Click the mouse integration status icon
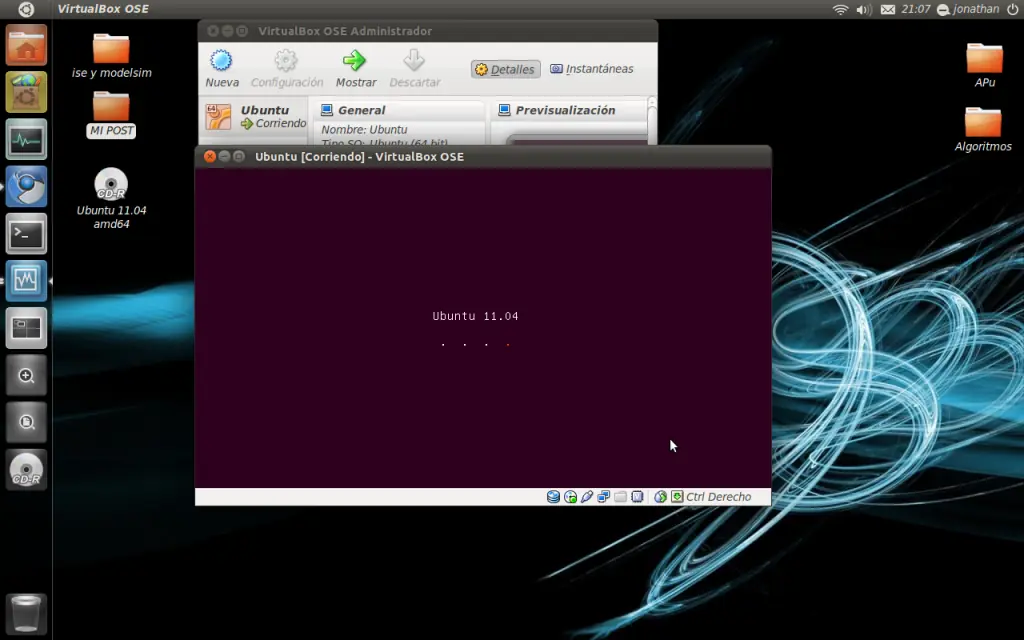The height and width of the screenshot is (640, 1024). coord(660,497)
